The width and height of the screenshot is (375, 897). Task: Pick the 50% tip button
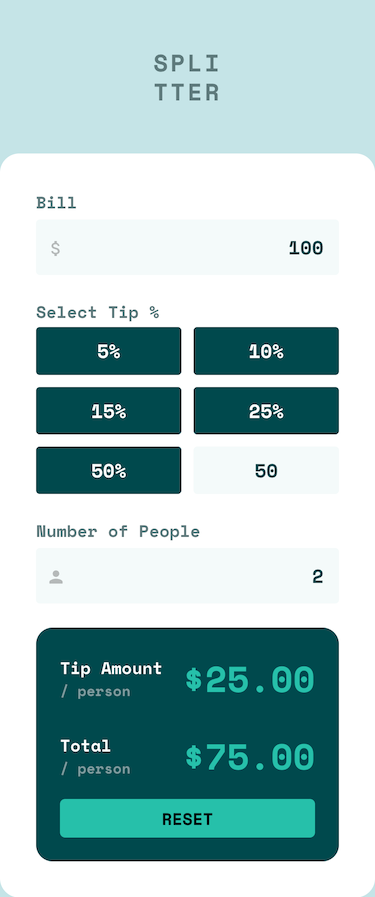(x=109, y=470)
